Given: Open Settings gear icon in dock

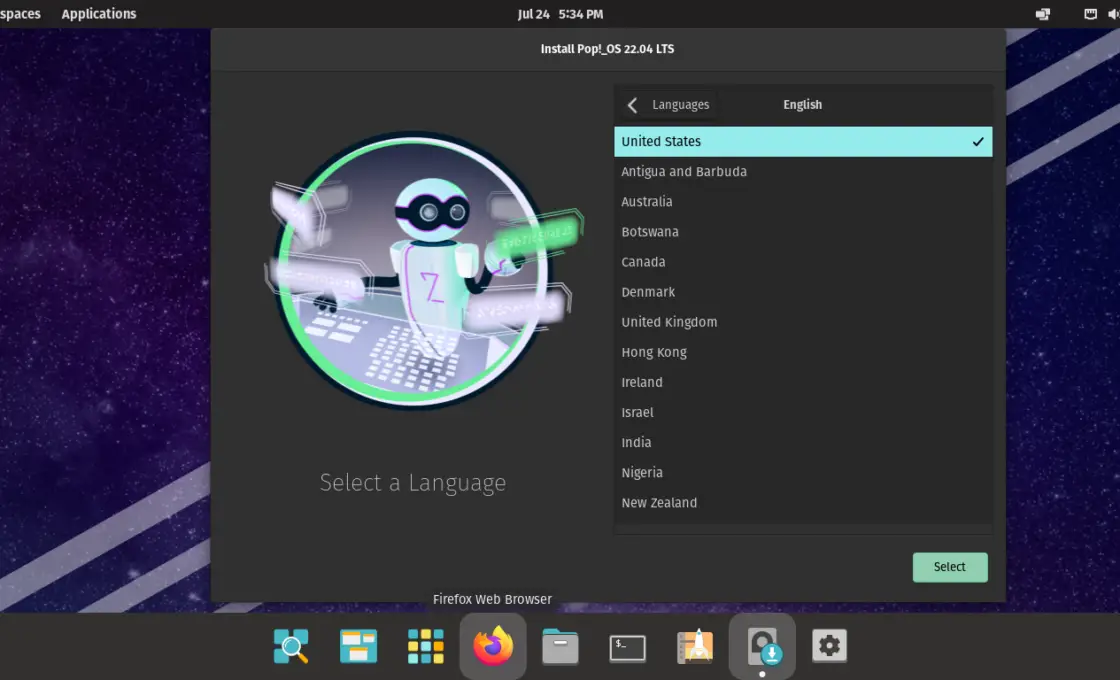Looking at the screenshot, I should point(829,646).
